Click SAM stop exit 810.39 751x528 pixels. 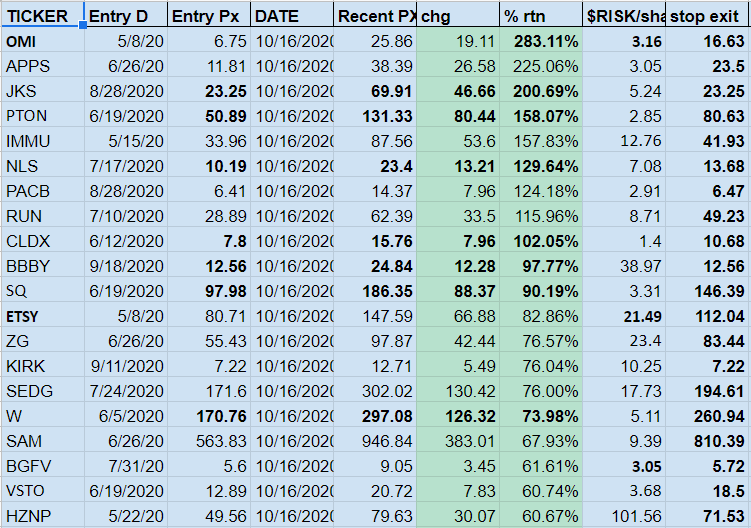coord(707,441)
